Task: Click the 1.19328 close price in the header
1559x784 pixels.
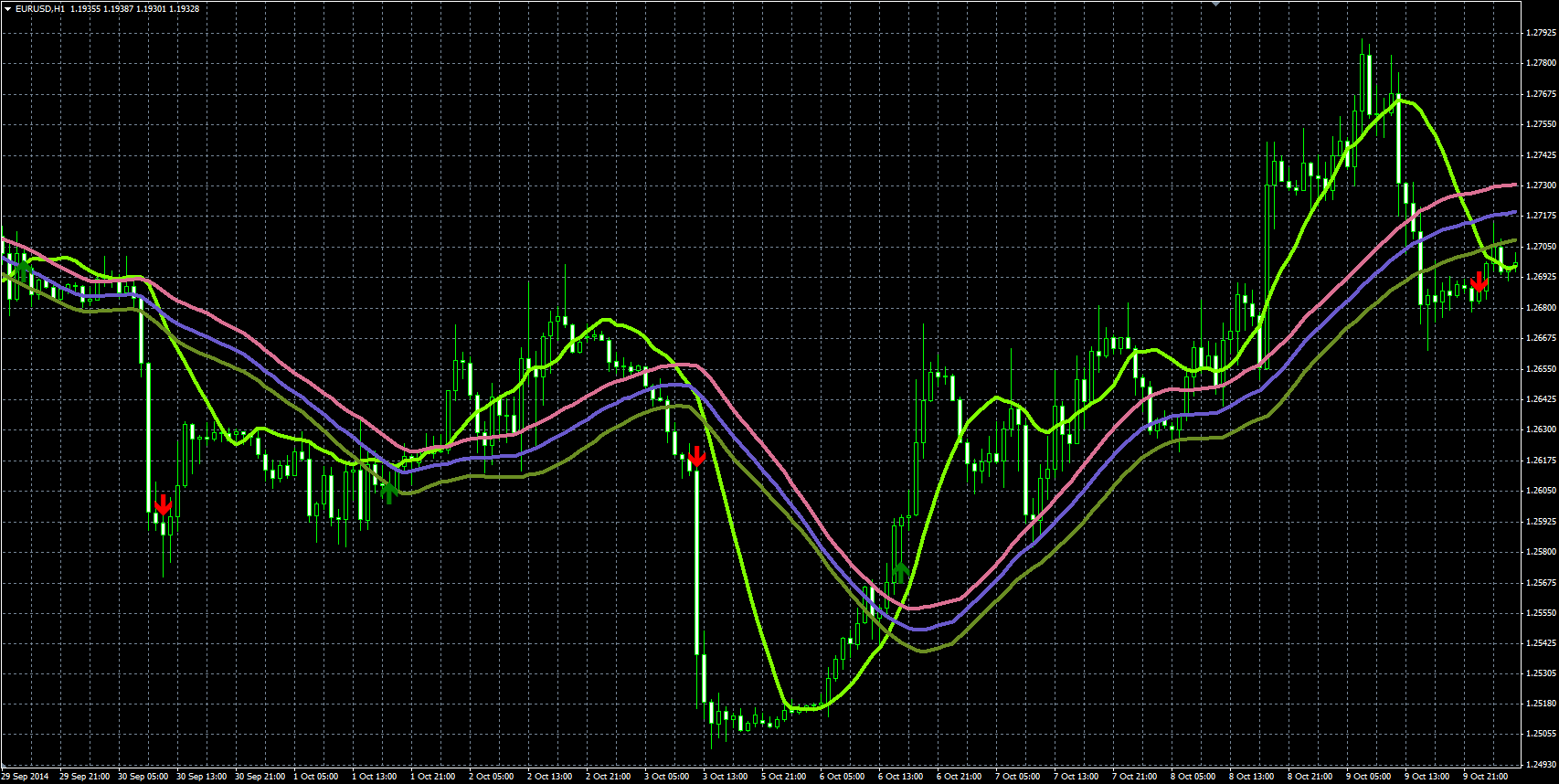Action: 184,8
